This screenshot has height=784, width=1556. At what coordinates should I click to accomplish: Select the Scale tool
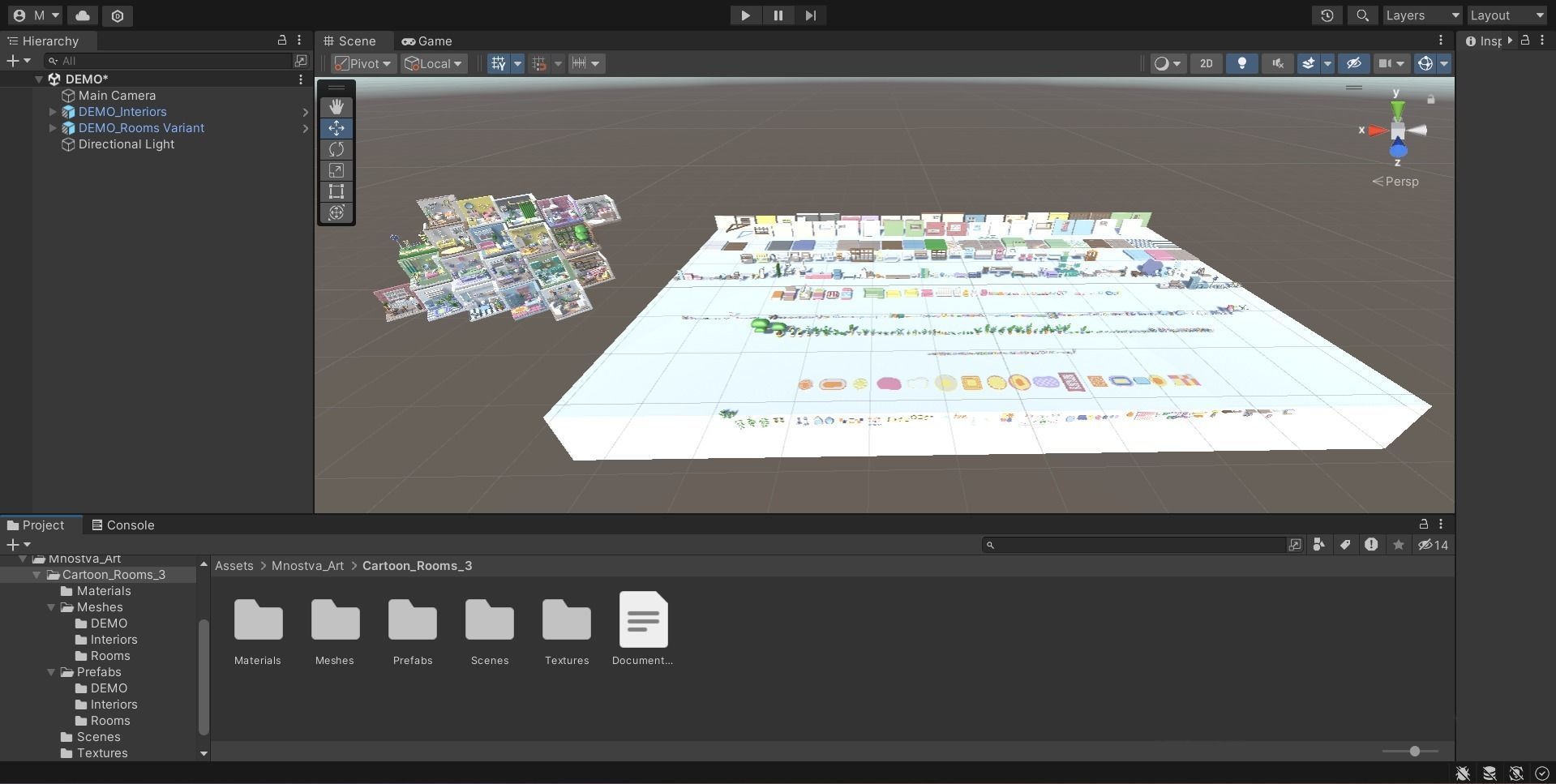(336, 170)
